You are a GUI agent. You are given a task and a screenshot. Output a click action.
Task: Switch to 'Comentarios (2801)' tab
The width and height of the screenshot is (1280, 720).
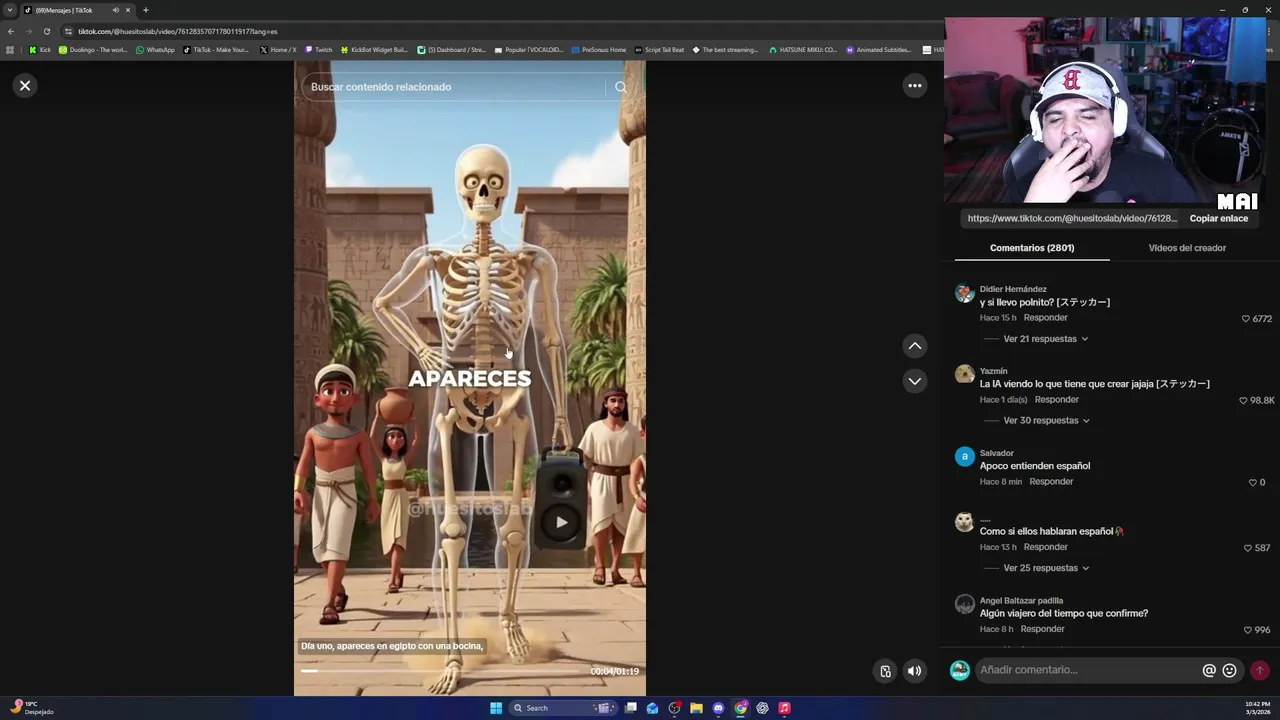point(1032,248)
